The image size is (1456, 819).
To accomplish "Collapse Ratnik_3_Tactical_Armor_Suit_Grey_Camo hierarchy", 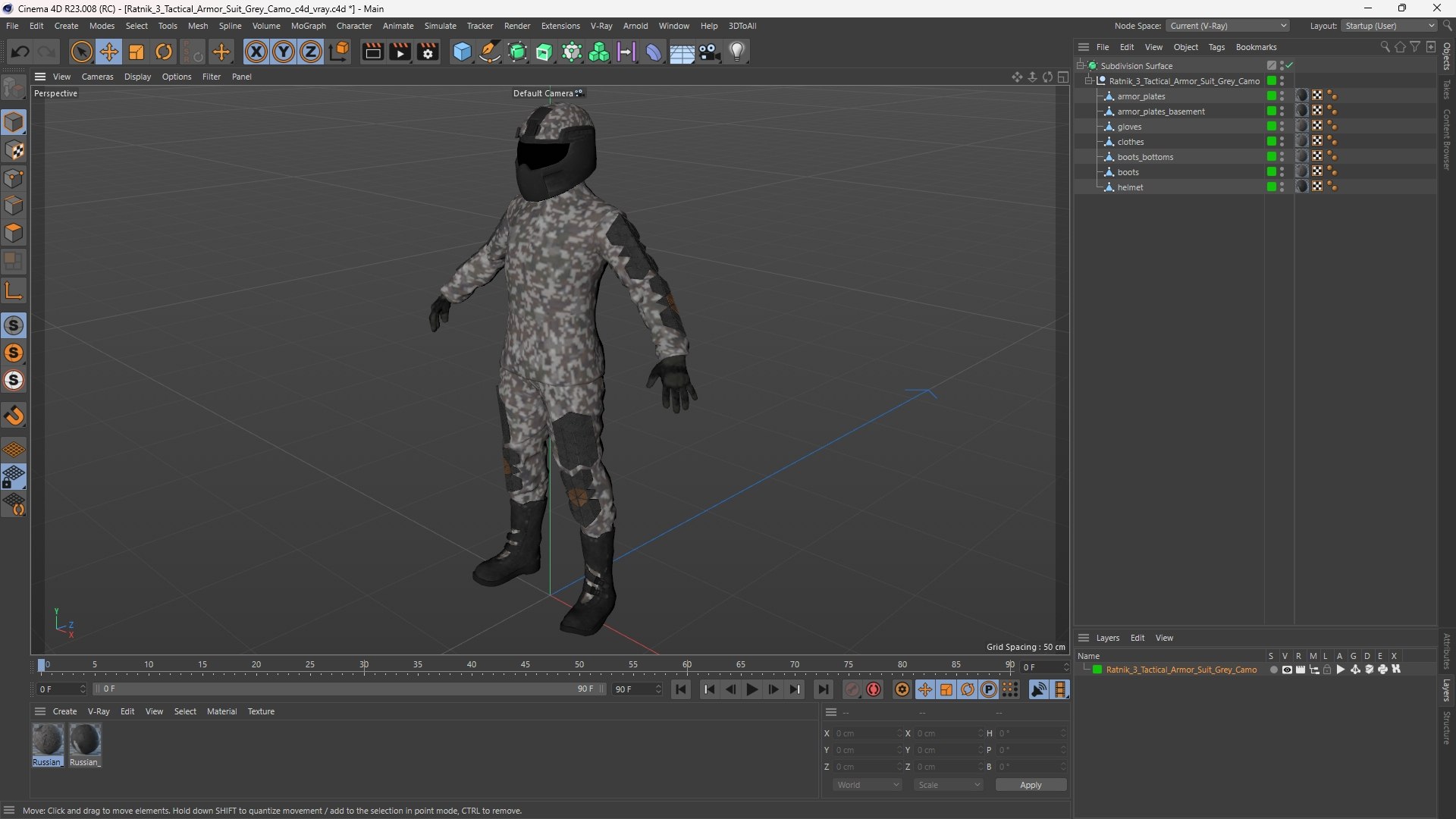I will [x=1089, y=81].
